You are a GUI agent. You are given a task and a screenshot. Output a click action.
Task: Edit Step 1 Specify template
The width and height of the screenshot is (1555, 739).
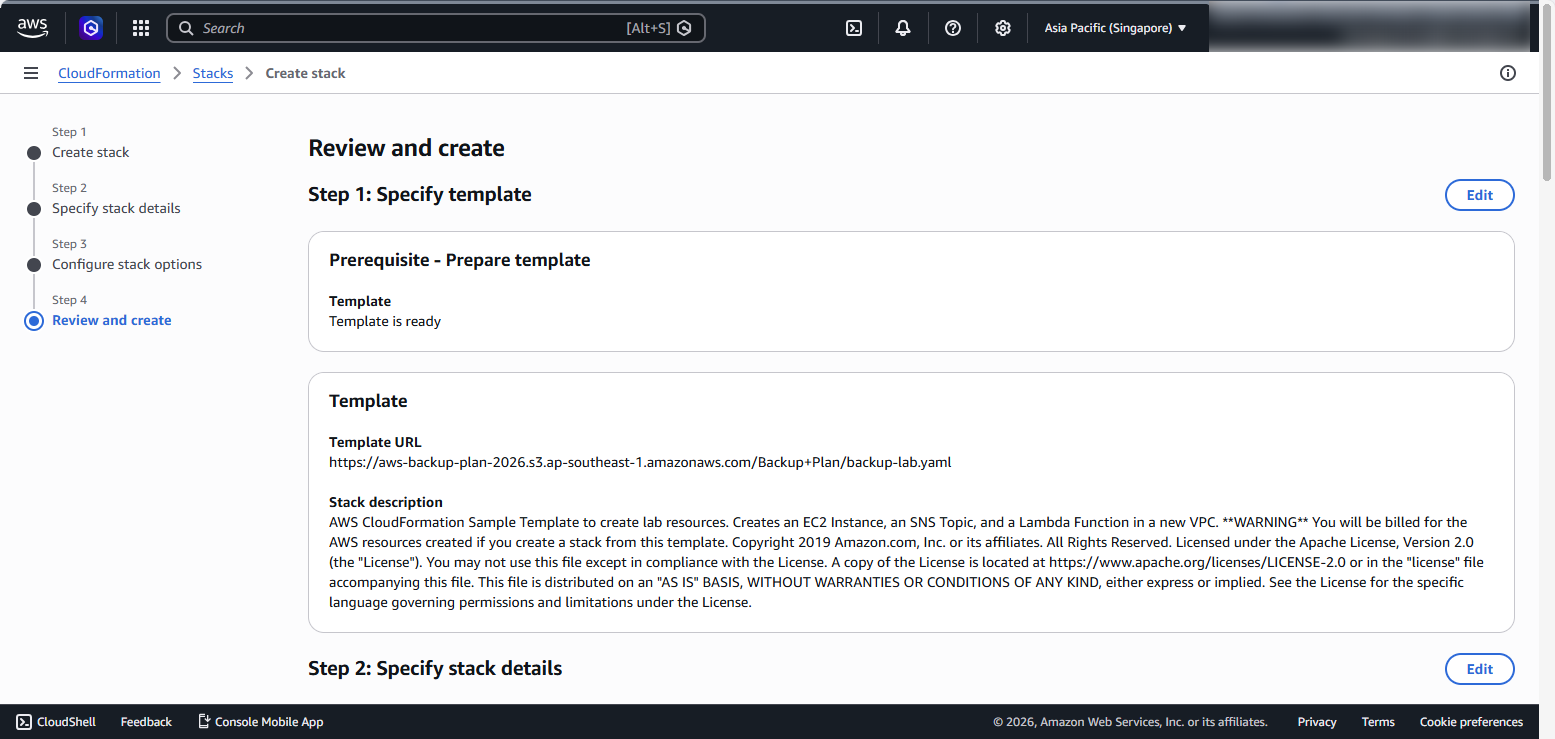[x=1480, y=195]
